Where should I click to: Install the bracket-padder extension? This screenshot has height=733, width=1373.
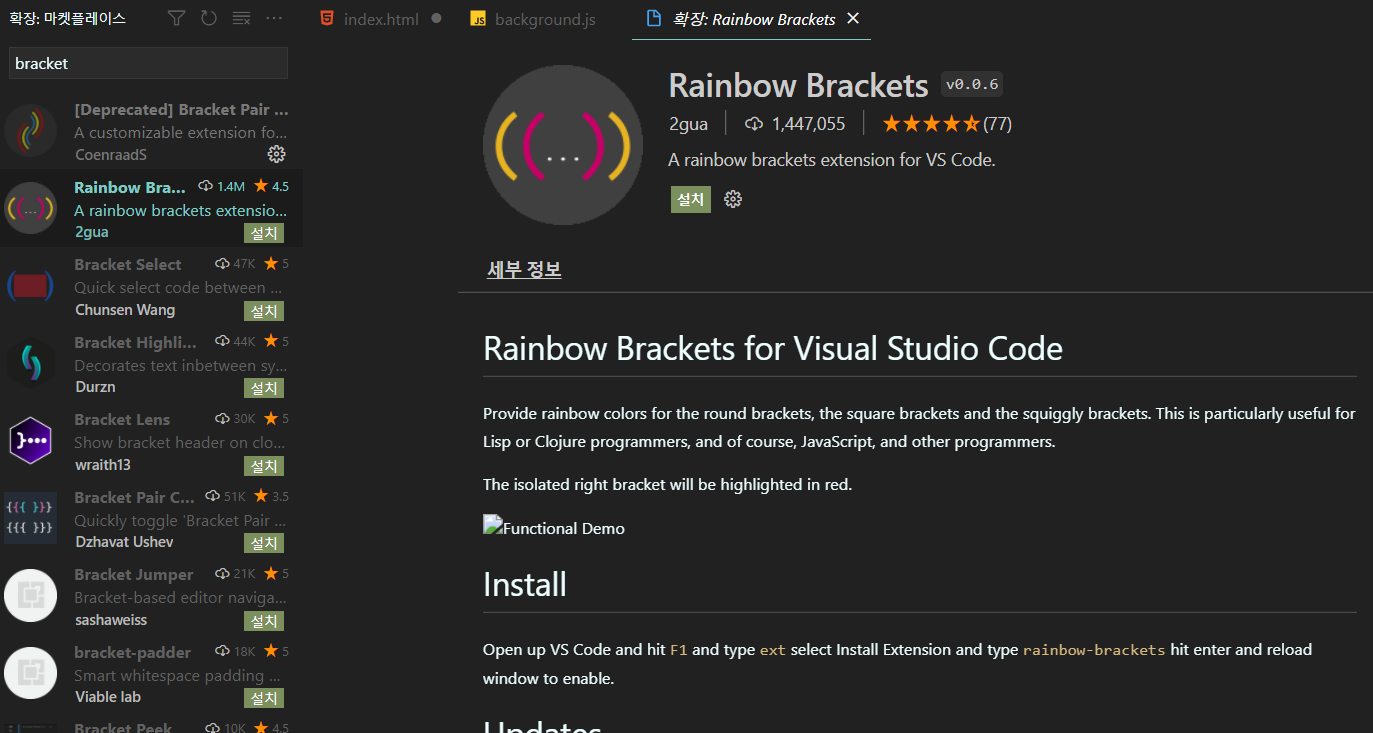[x=264, y=698]
